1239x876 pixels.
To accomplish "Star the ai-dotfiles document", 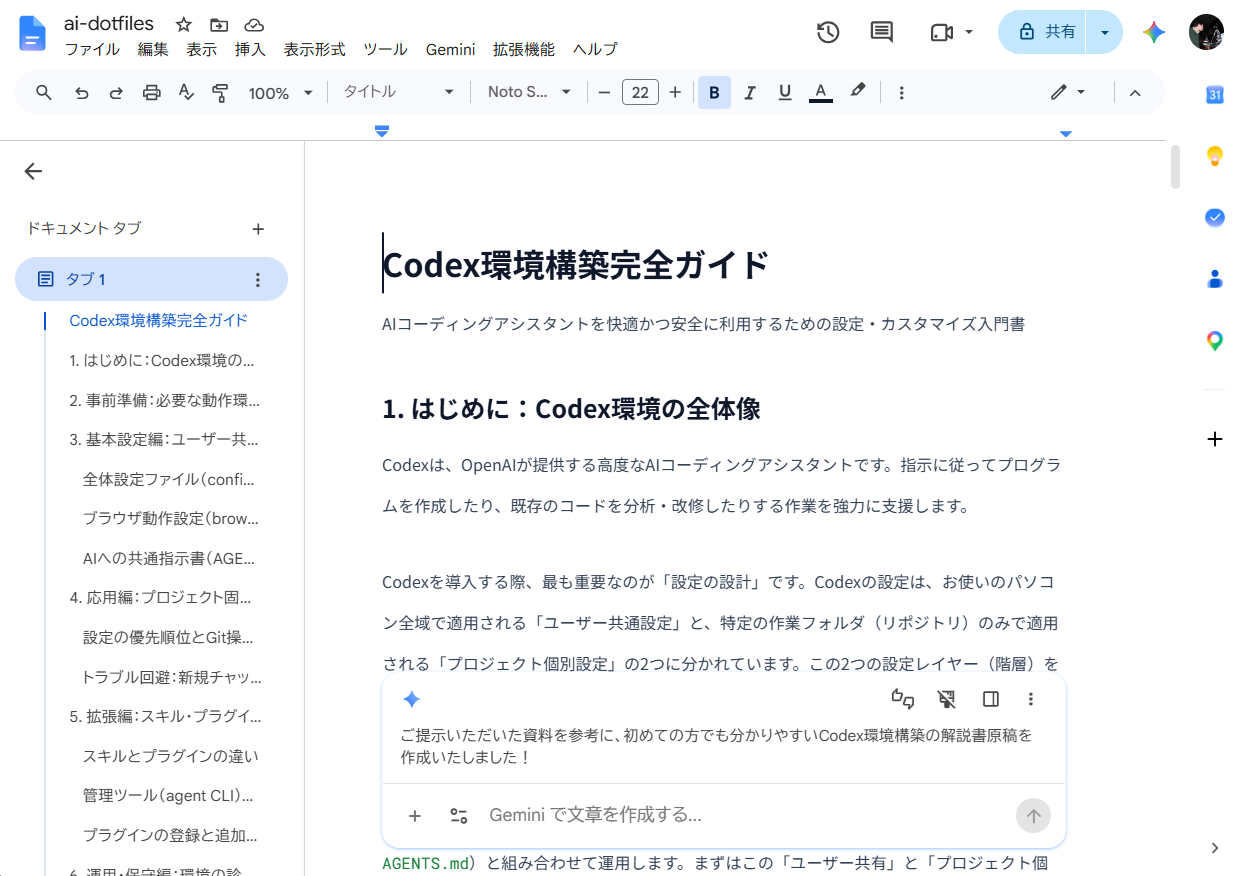I will (184, 25).
